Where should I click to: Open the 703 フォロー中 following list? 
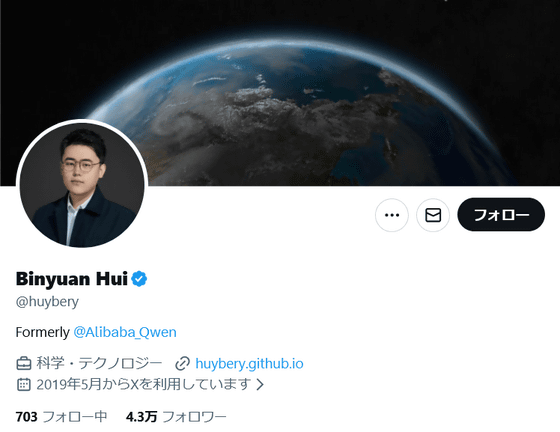61,417
